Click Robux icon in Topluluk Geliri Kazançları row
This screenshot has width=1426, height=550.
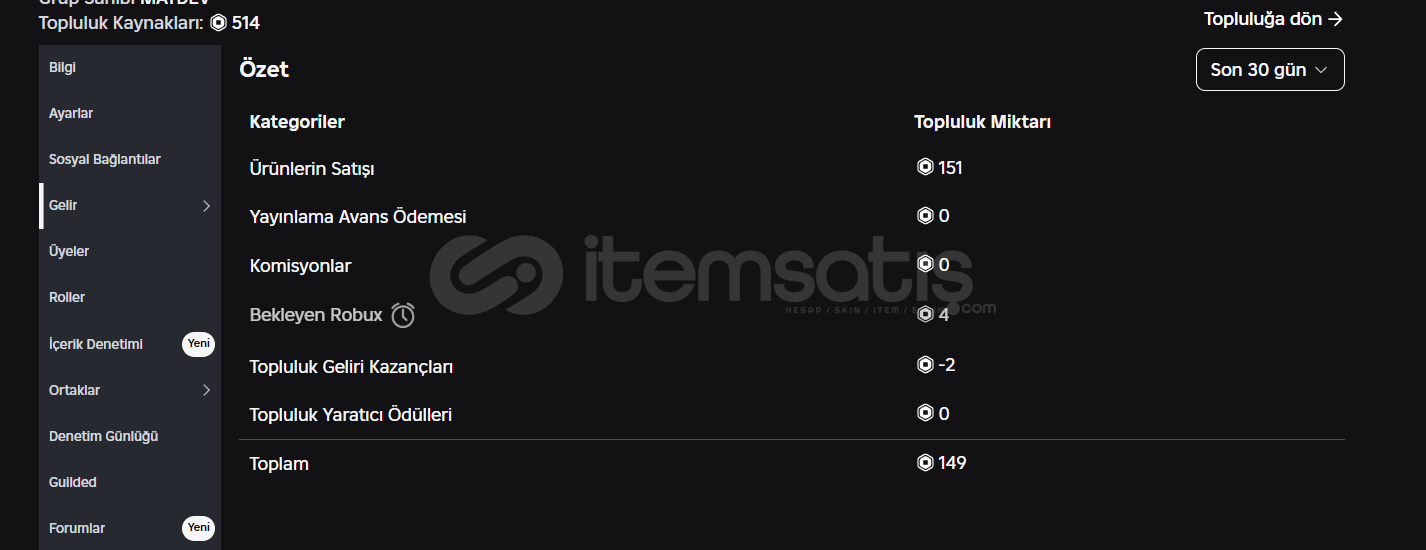925,365
